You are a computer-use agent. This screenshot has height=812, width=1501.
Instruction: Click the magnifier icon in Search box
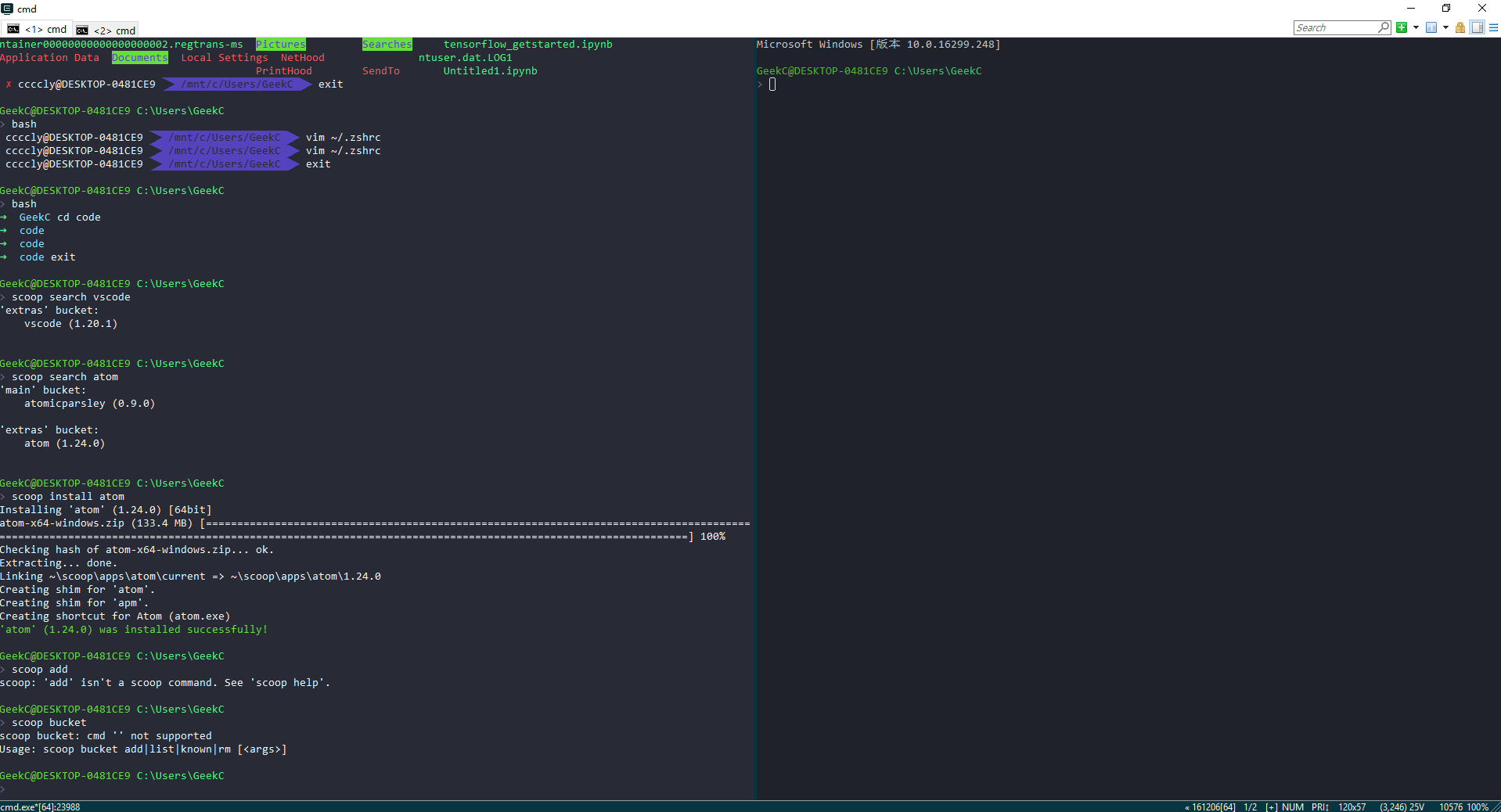[1384, 27]
